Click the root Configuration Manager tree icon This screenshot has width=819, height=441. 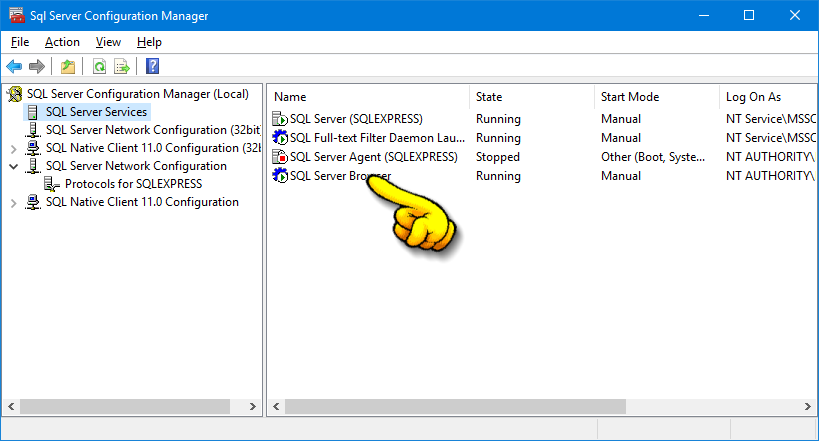click(15, 94)
